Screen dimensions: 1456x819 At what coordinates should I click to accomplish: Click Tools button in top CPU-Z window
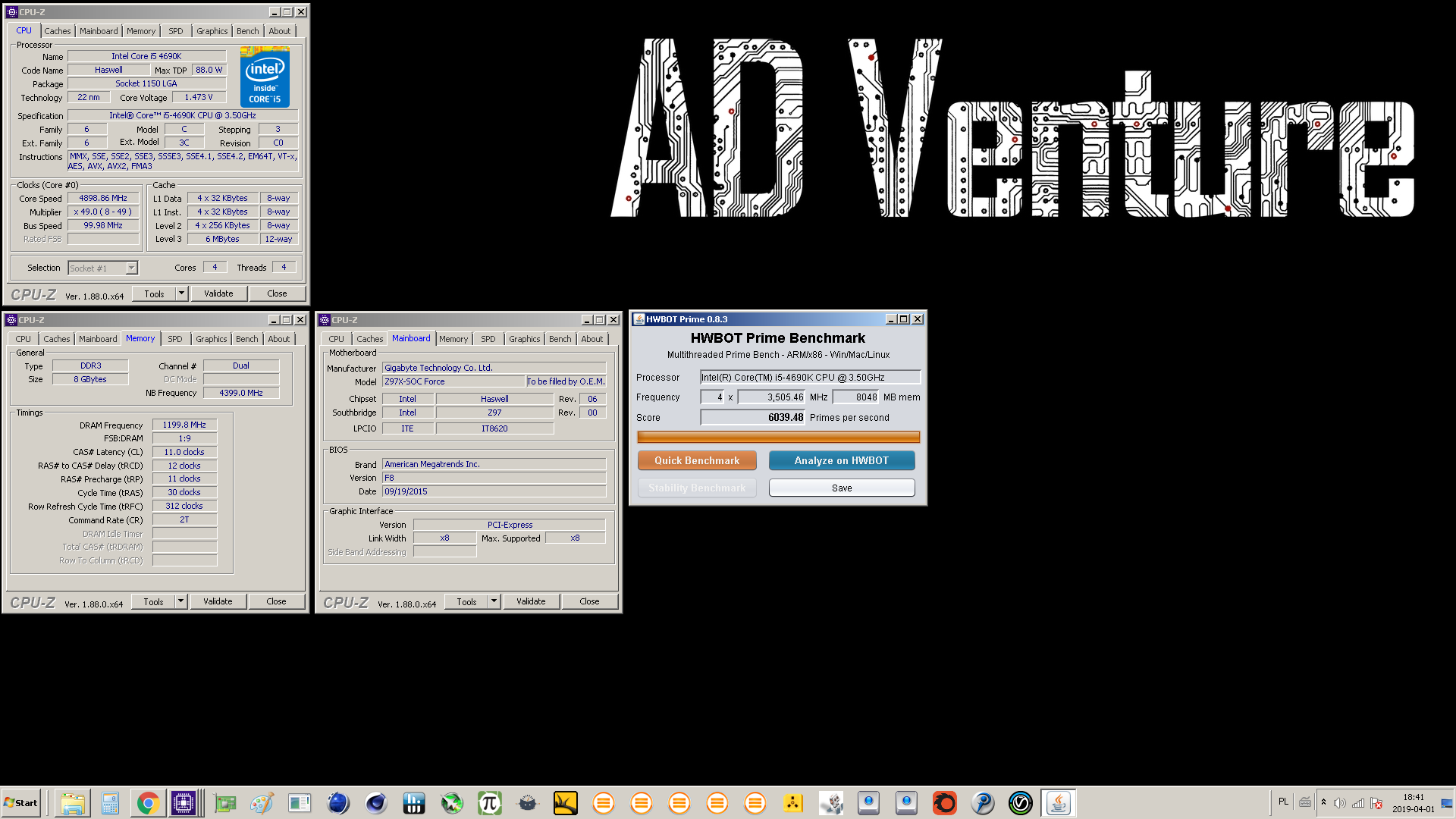[x=154, y=293]
